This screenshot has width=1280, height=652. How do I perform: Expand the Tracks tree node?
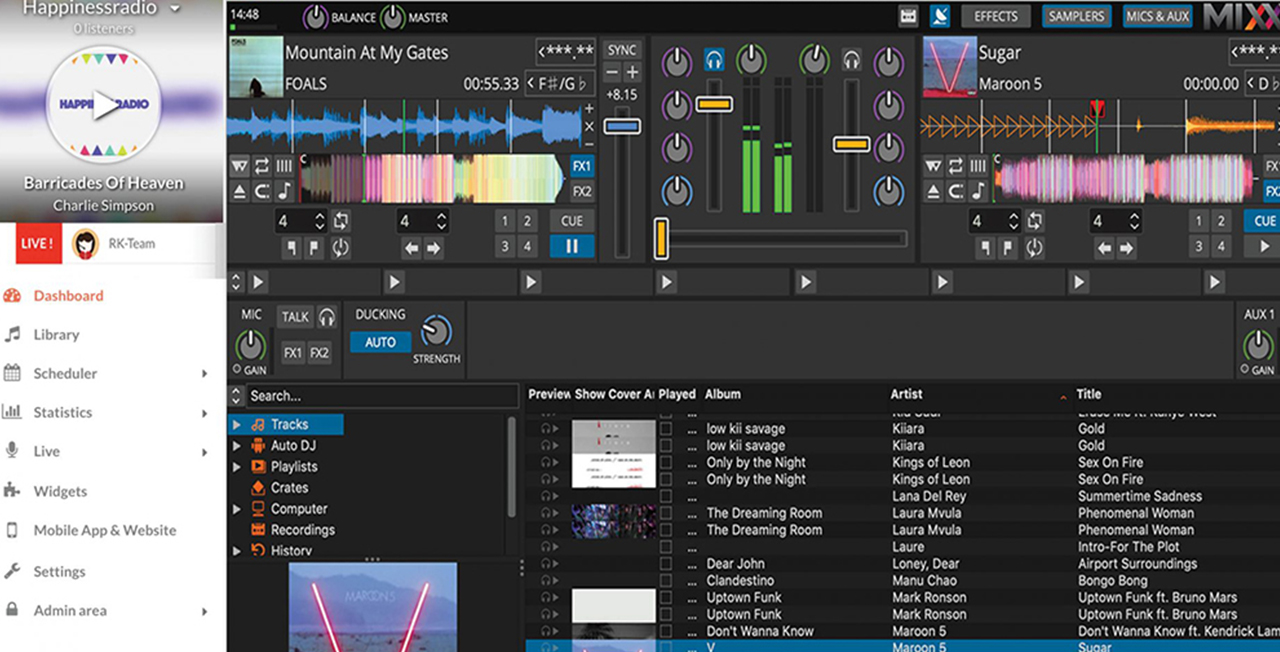237,424
